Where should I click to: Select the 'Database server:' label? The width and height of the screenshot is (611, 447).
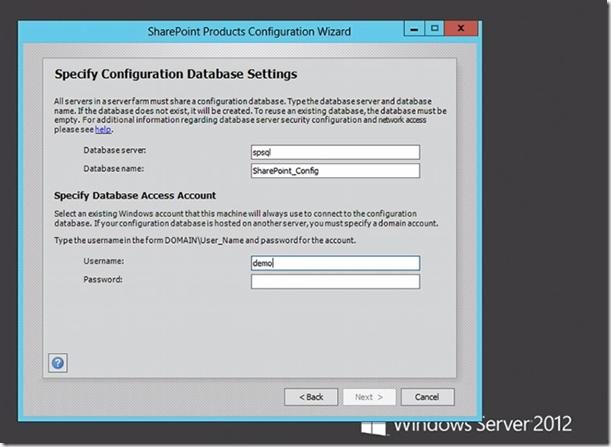pos(115,150)
